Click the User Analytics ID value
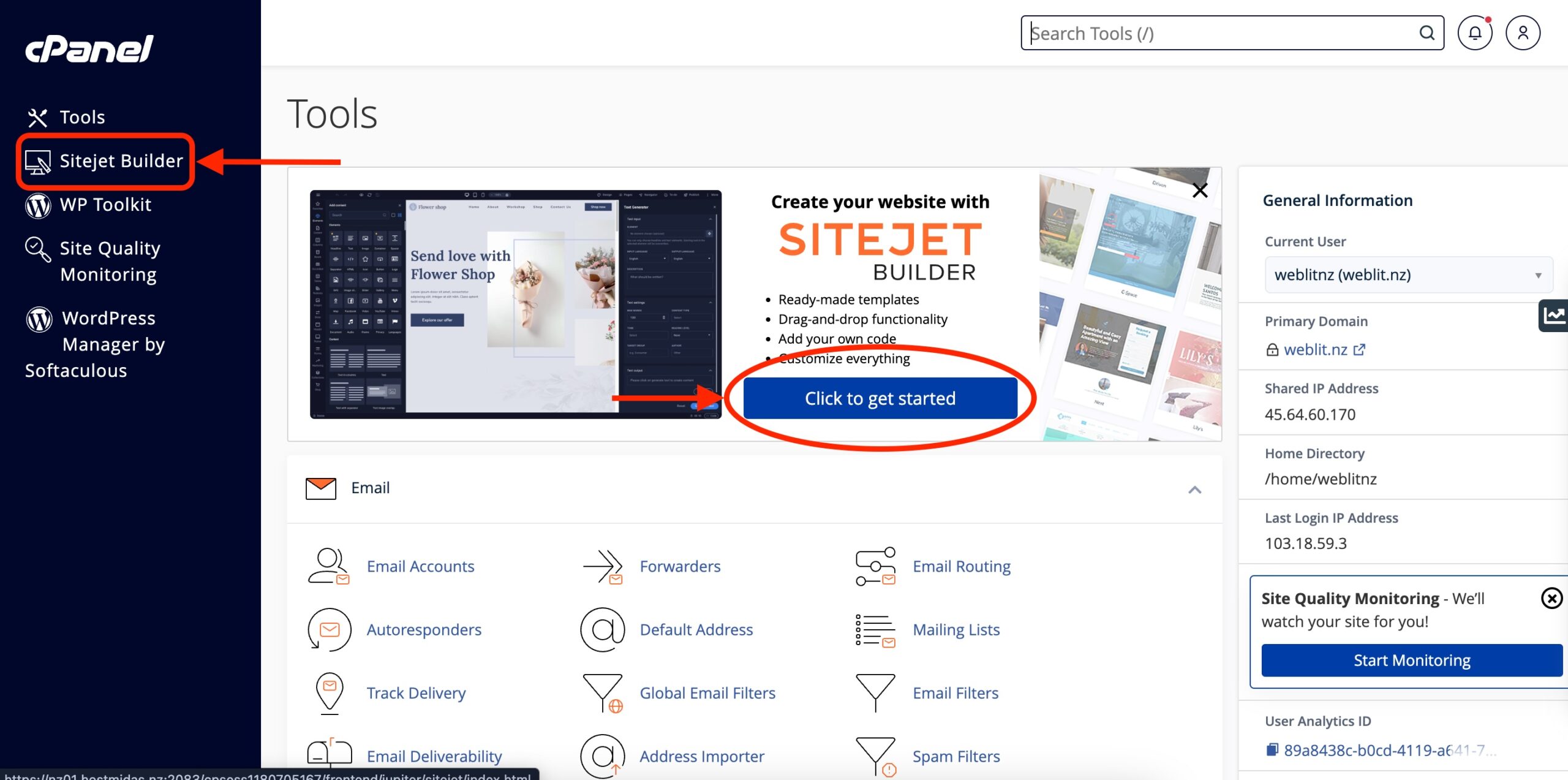The width and height of the screenshot is (1568, 780). click(x=1390, y=750)
